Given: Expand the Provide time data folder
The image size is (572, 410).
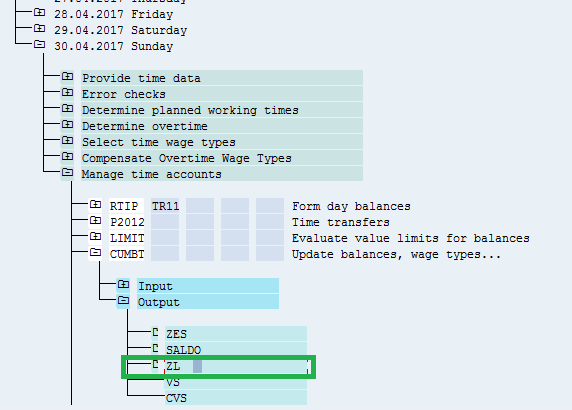Looking at the screenshot, I should (67, 77).
